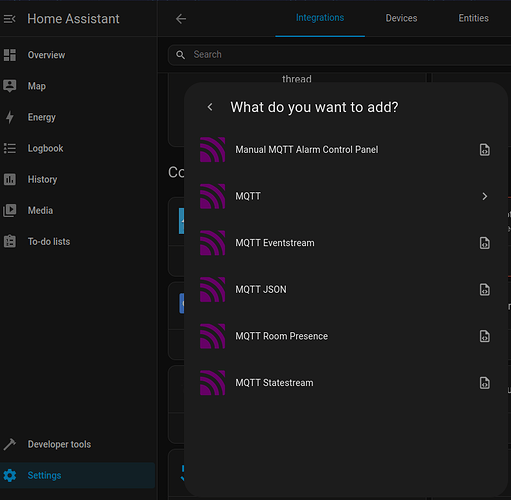The height and width of the screenshot is (500, 511).
Task: Open the Logbook list icon
Action: tap(10, 148)
